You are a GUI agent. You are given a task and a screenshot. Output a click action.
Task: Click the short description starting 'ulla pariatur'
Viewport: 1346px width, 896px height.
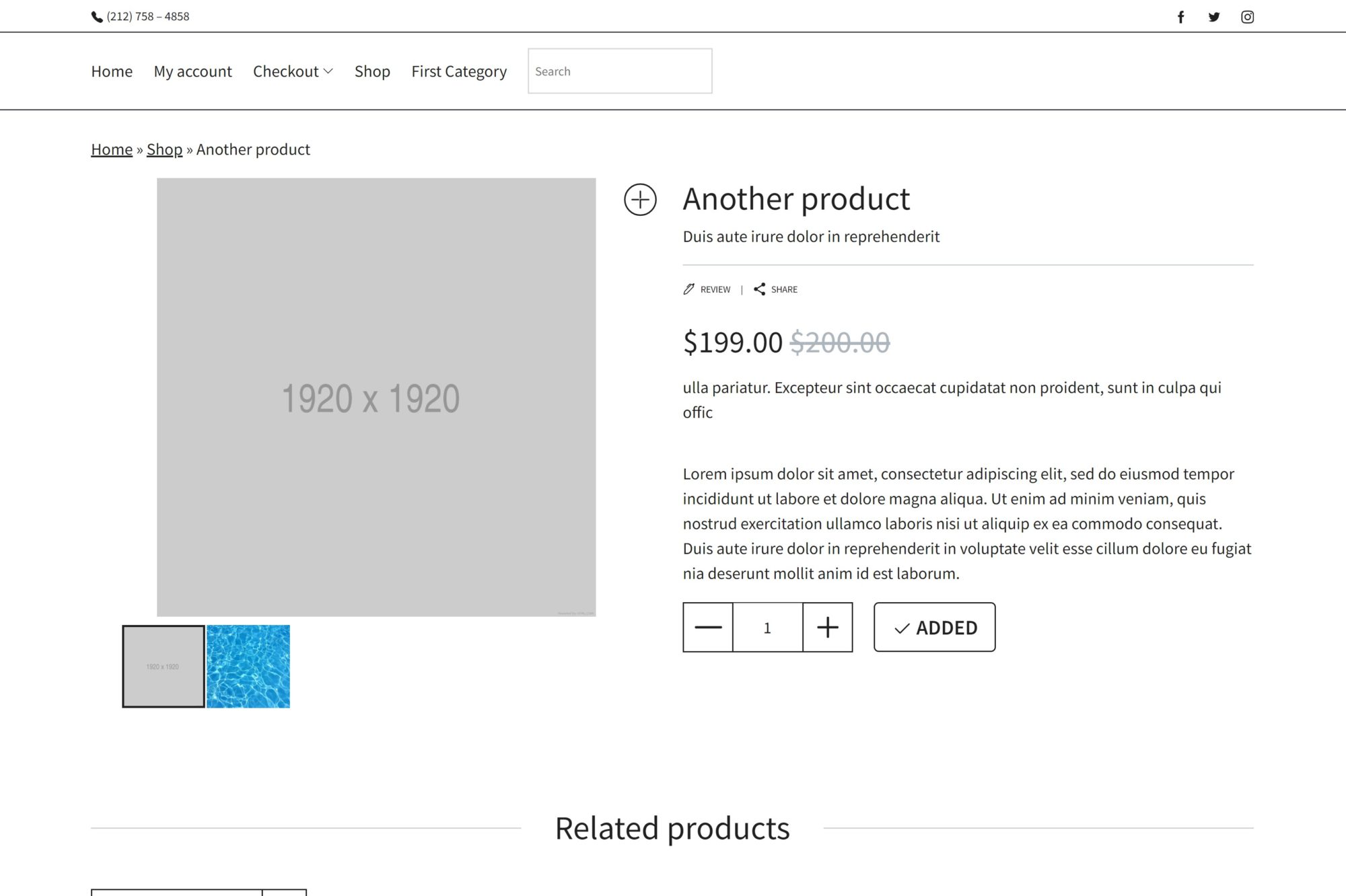click(x=952, y=400)
